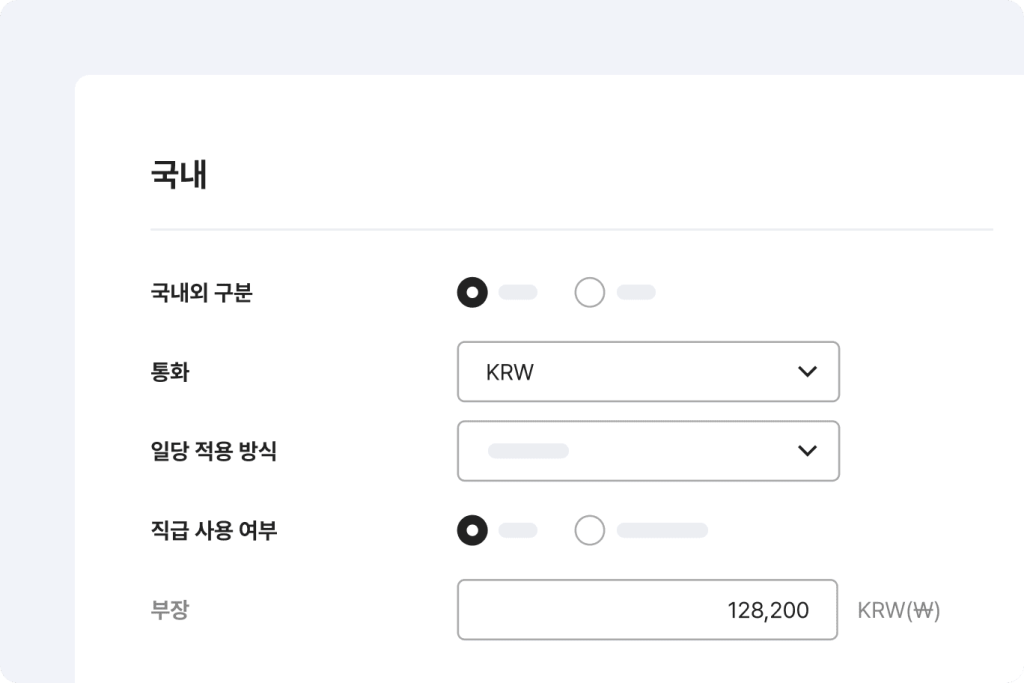Choose the unselected second 직급 사용 여부 radio
The width and height of the screenshot is (1024, 683).
tap(590, 531)
